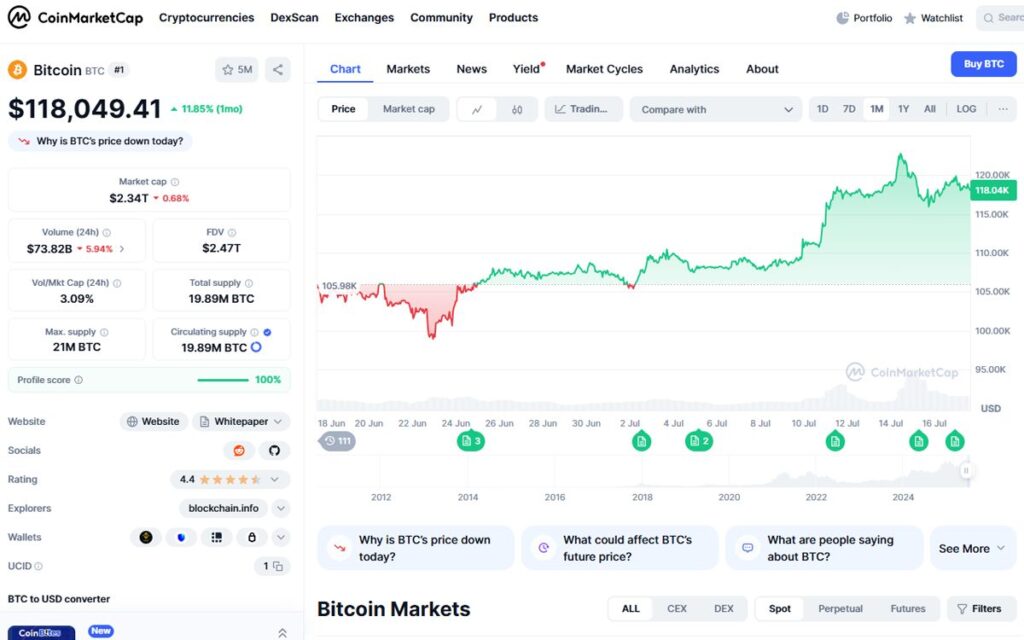Open news marker with 3 near 24 Jun
This screenshot has width=1024, height=640.
click(471, 441)
